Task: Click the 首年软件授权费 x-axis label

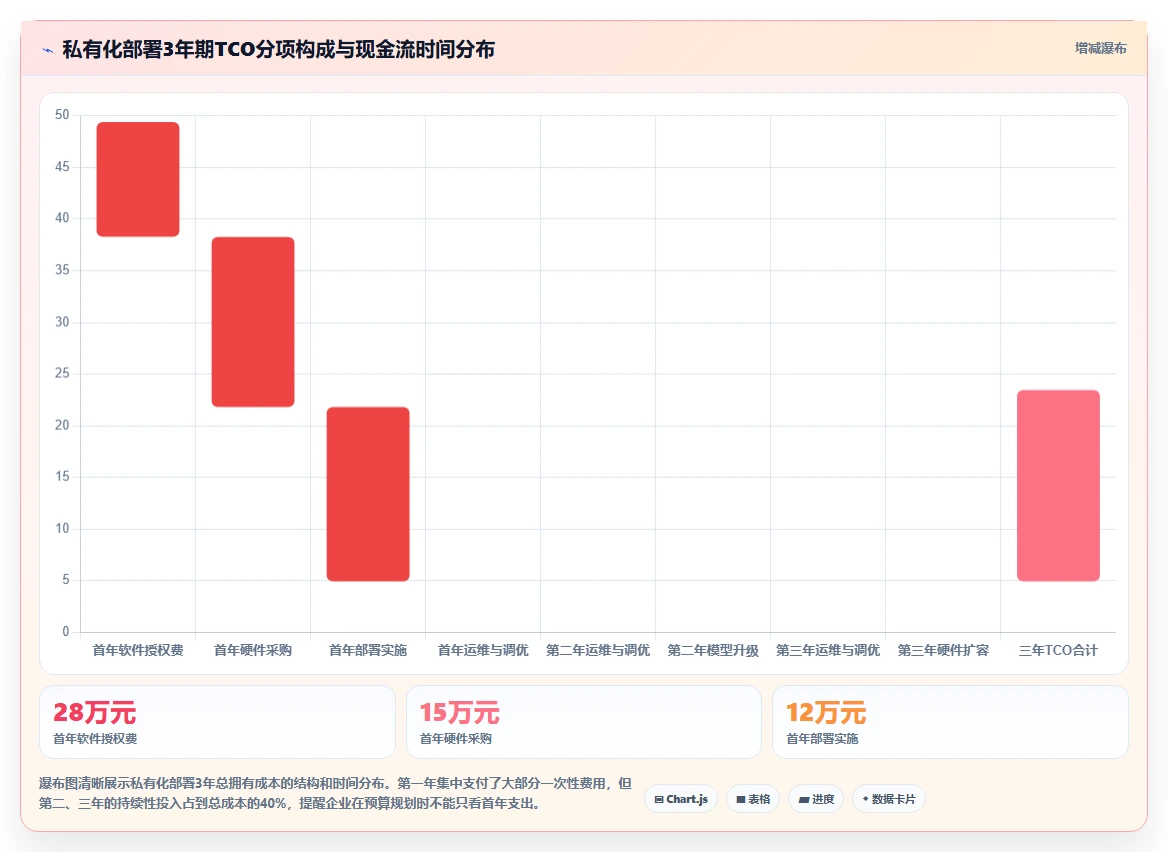Action: coord(138,650)
